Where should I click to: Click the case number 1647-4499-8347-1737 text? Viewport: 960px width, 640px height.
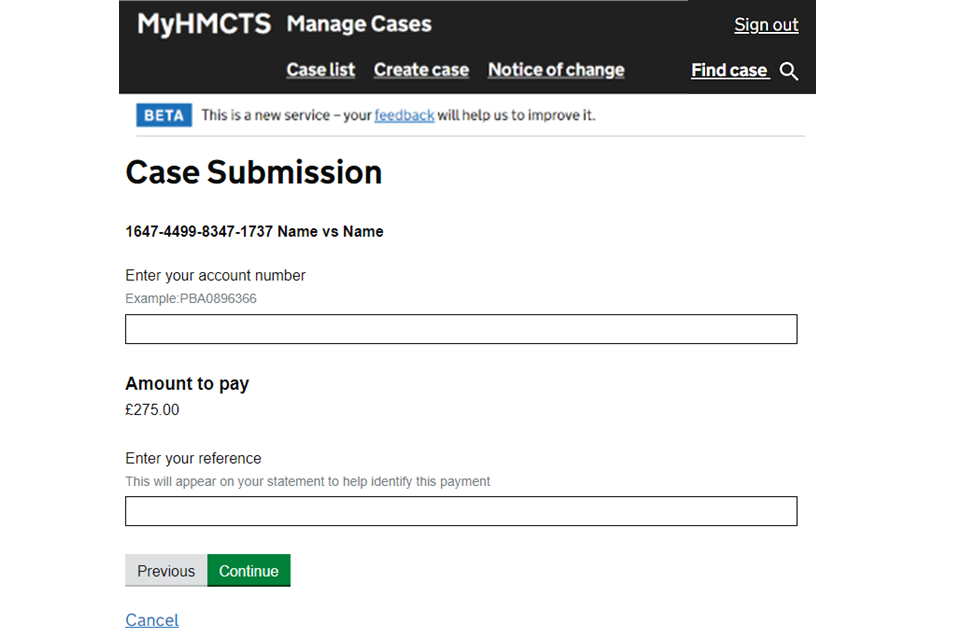(199, 231)
